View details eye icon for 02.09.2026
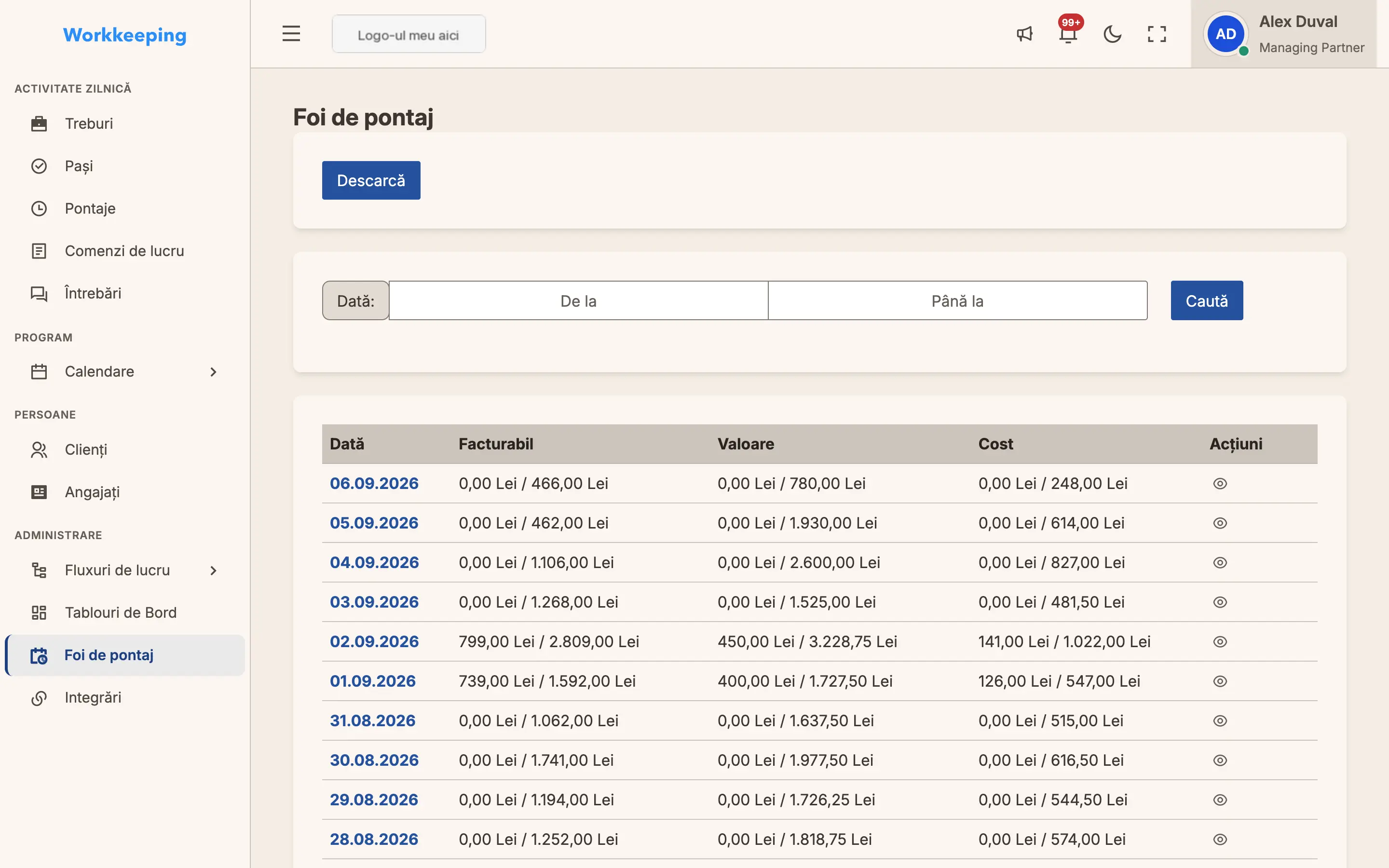This screenshot has height=868, width=1389. tap(1220, 641)
